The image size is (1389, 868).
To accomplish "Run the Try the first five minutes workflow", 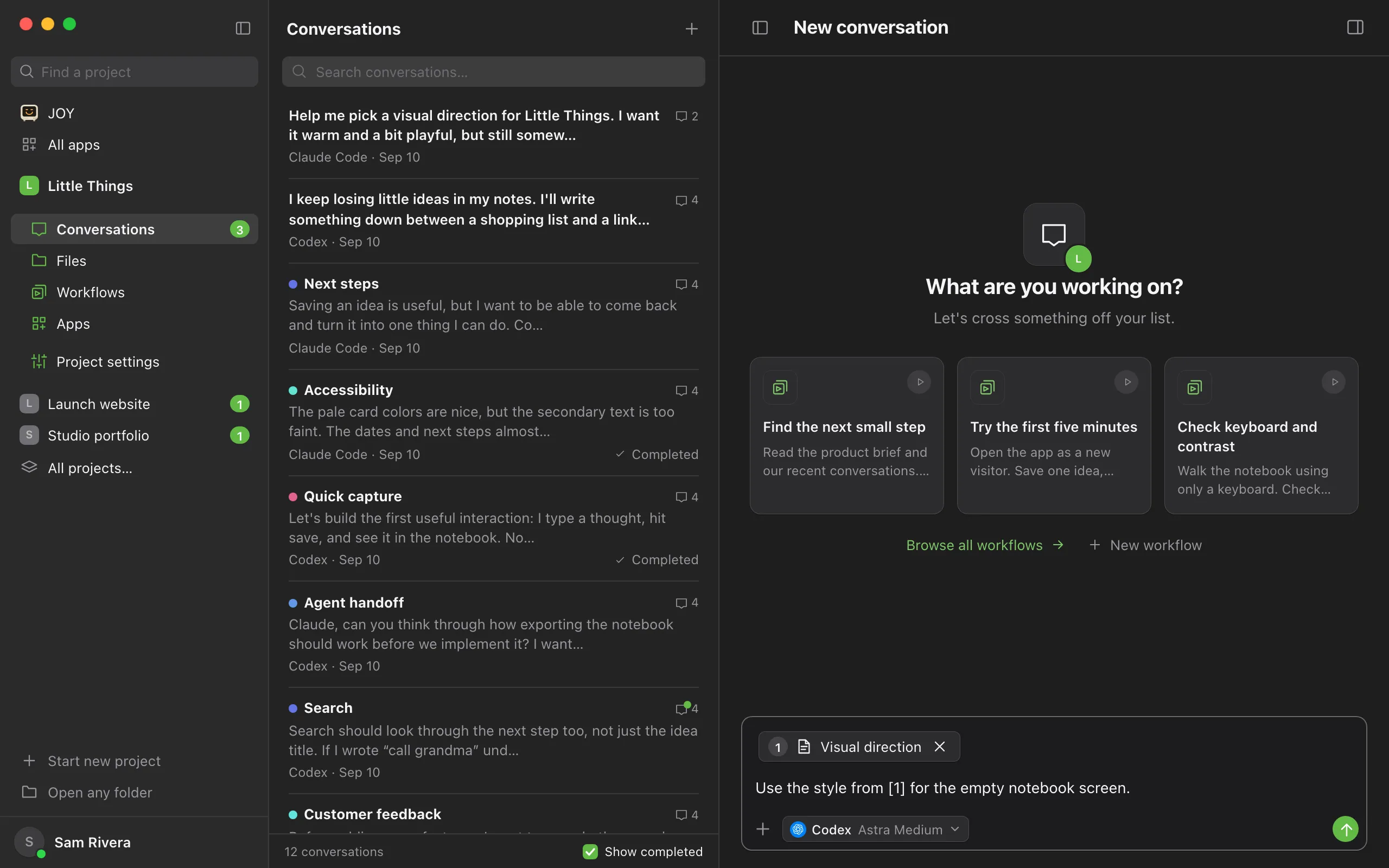I will [1127, 382].
